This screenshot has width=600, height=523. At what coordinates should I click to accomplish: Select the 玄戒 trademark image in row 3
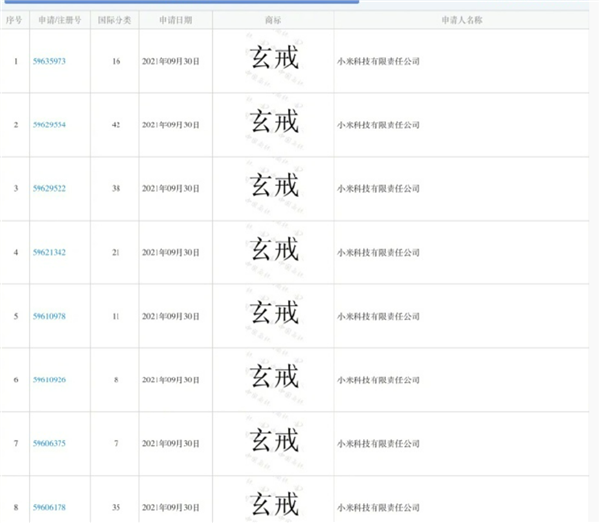click(x=274, y=185)
